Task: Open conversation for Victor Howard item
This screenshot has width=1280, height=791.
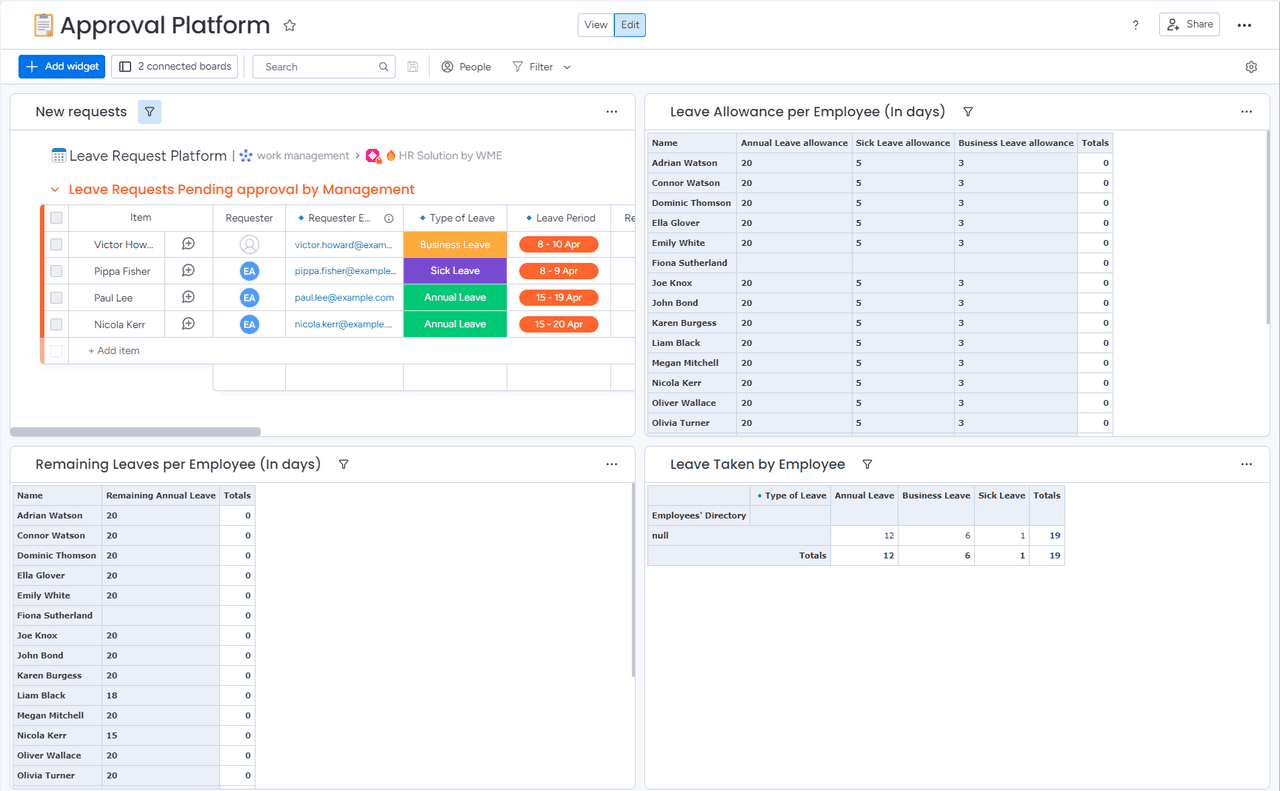Action: point(188,244)
